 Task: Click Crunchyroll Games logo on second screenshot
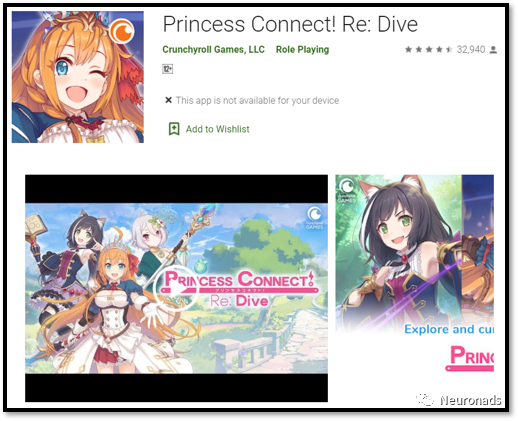tap(347, 191)
